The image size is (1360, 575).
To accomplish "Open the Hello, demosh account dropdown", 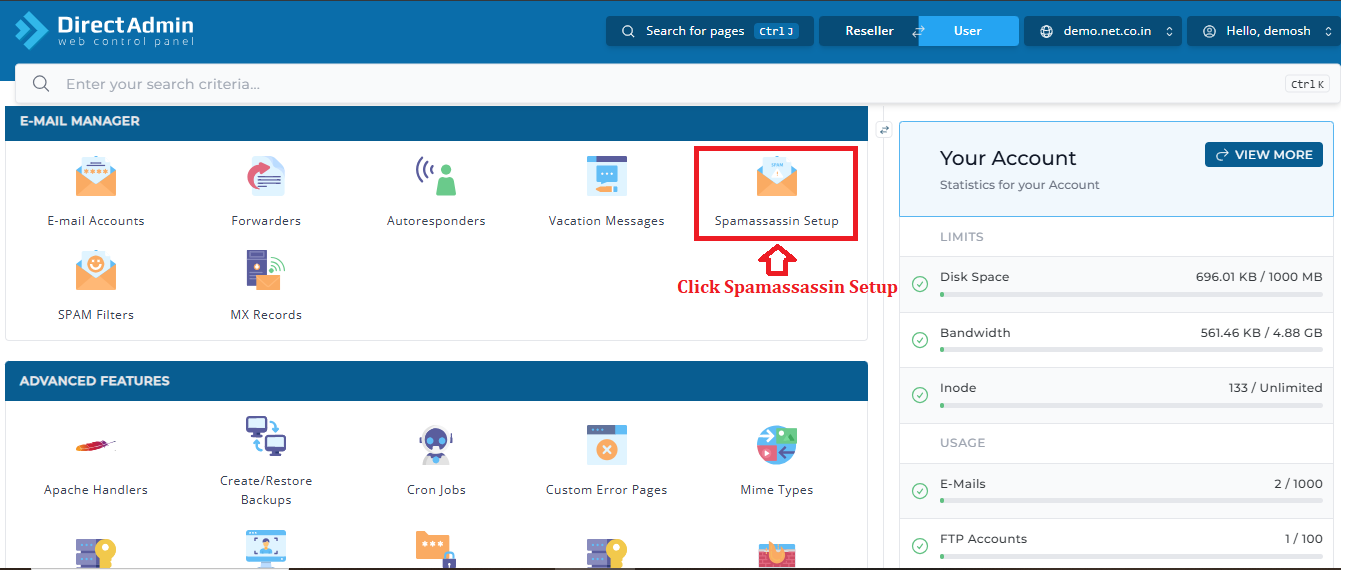I will [x=1263, y=31].
